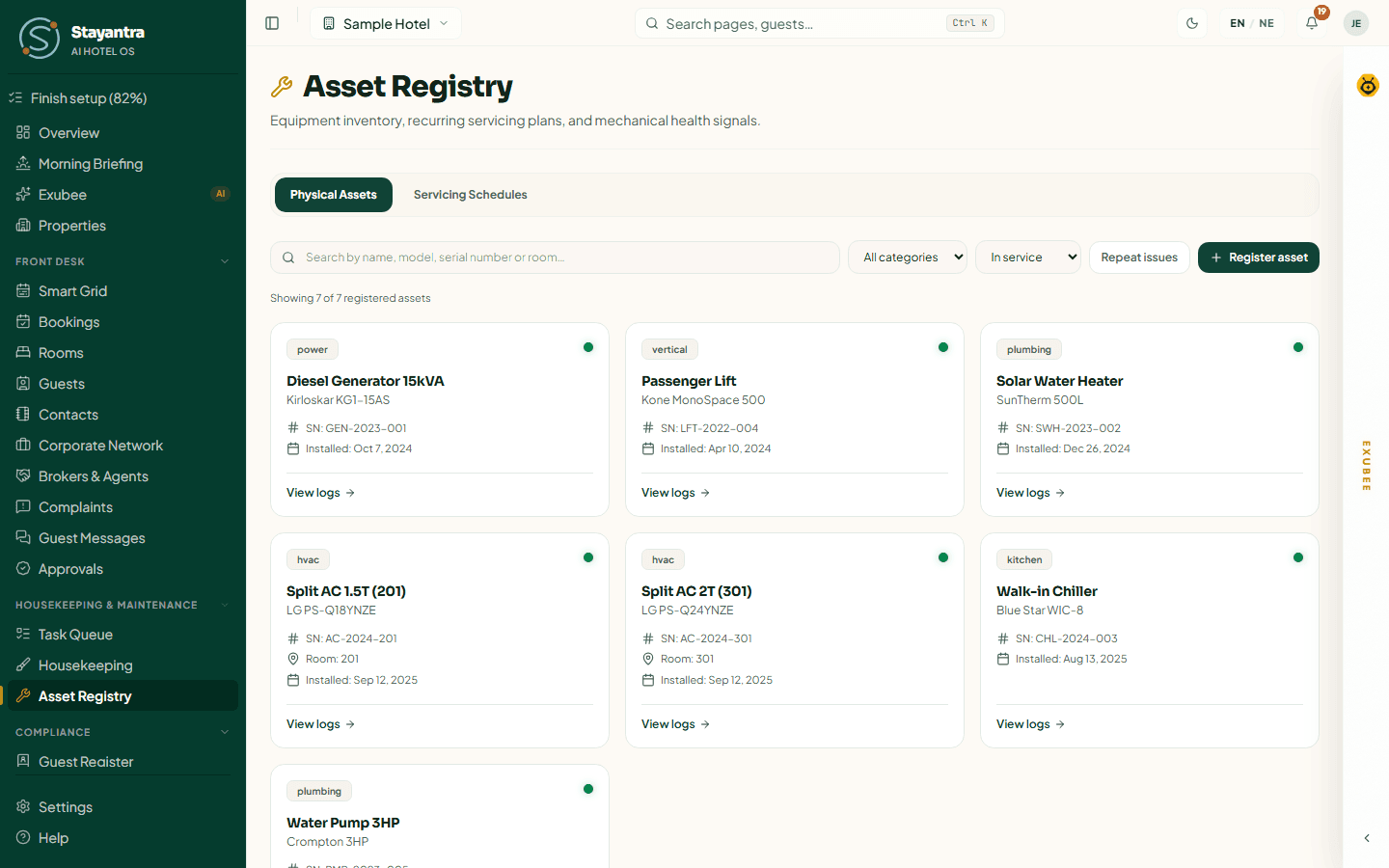
Task: Open Guests page
Action: pos(123,384)
